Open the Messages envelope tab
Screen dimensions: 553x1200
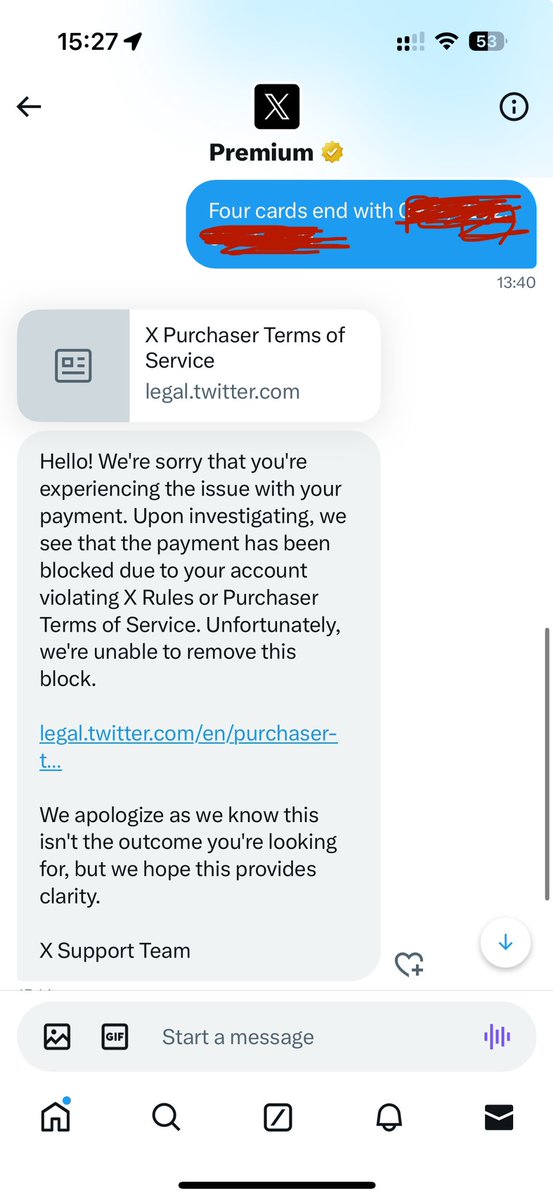click(x=498, y=1118)
